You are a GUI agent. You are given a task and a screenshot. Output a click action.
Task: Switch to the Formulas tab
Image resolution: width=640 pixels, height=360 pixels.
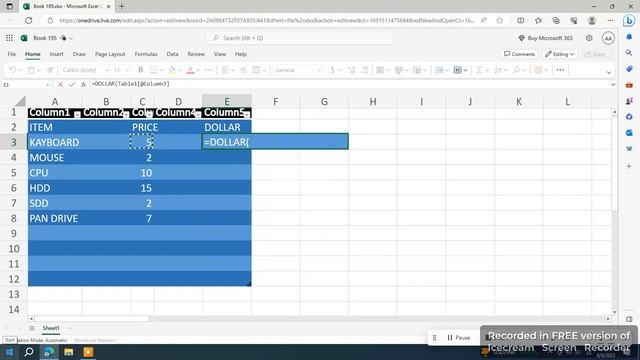pyautogui.click(x=146, y=54)
